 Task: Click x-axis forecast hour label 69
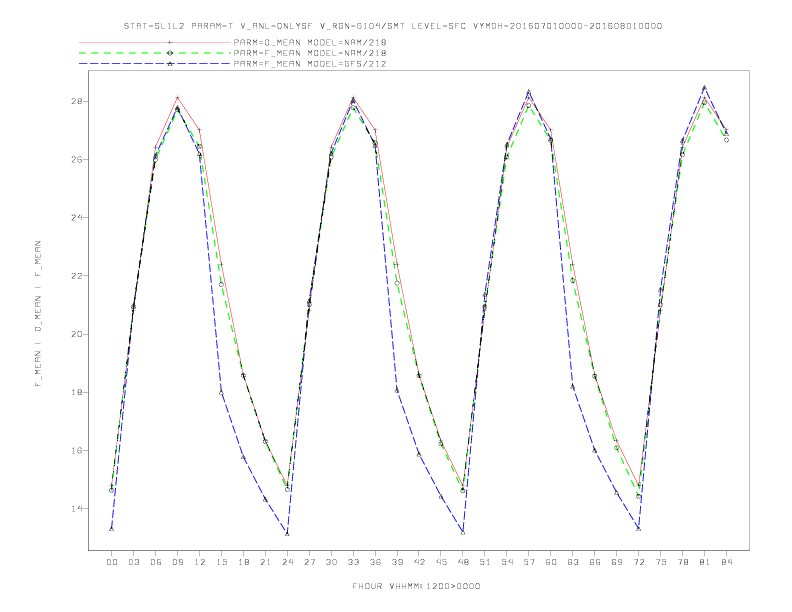617,562
